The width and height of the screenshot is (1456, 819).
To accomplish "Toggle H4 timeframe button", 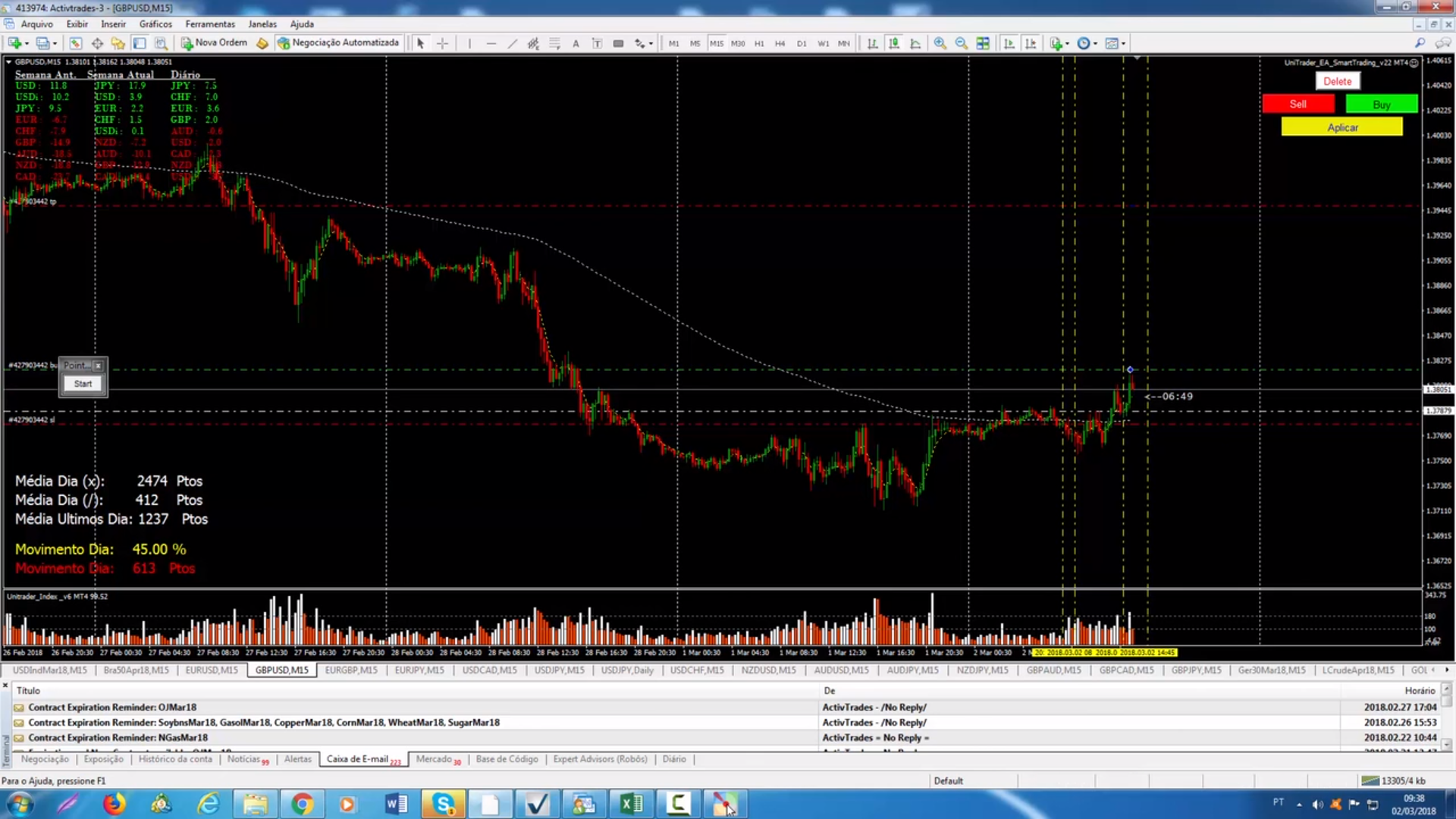I will pos(780,43).
